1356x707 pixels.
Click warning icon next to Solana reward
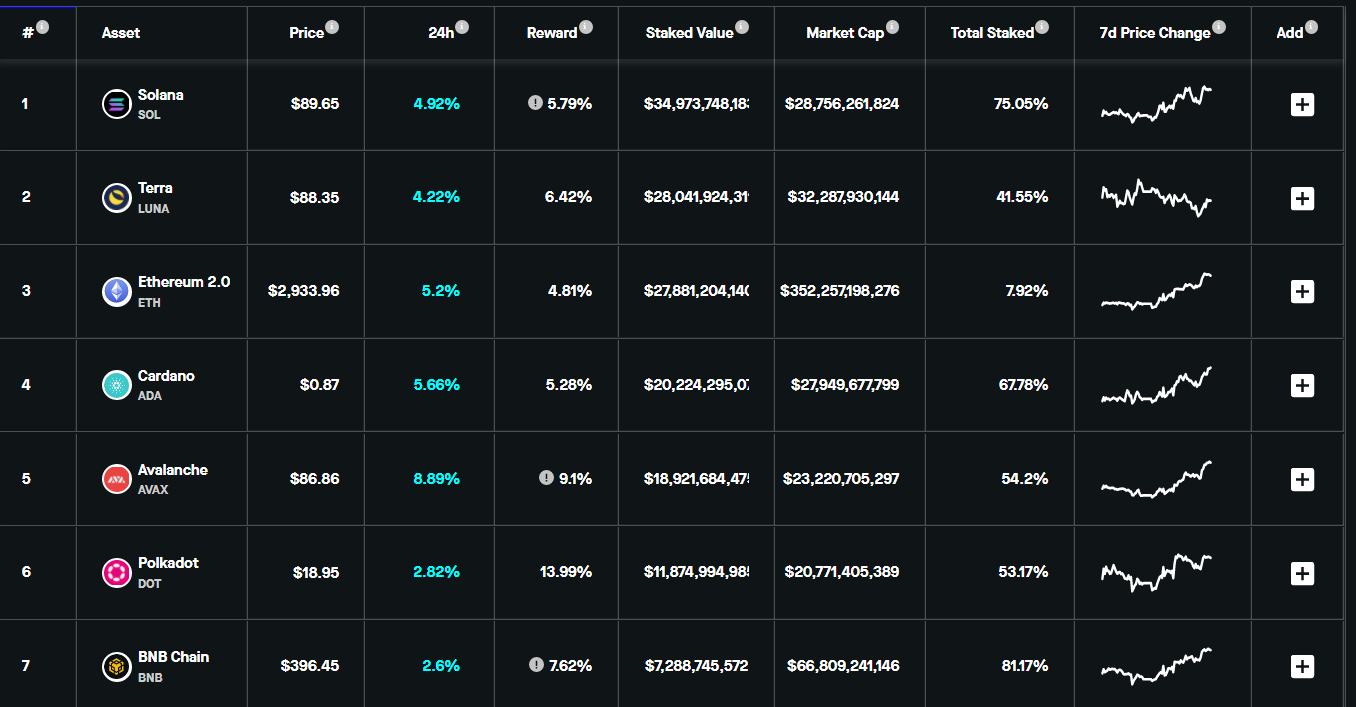coord(535,103)
